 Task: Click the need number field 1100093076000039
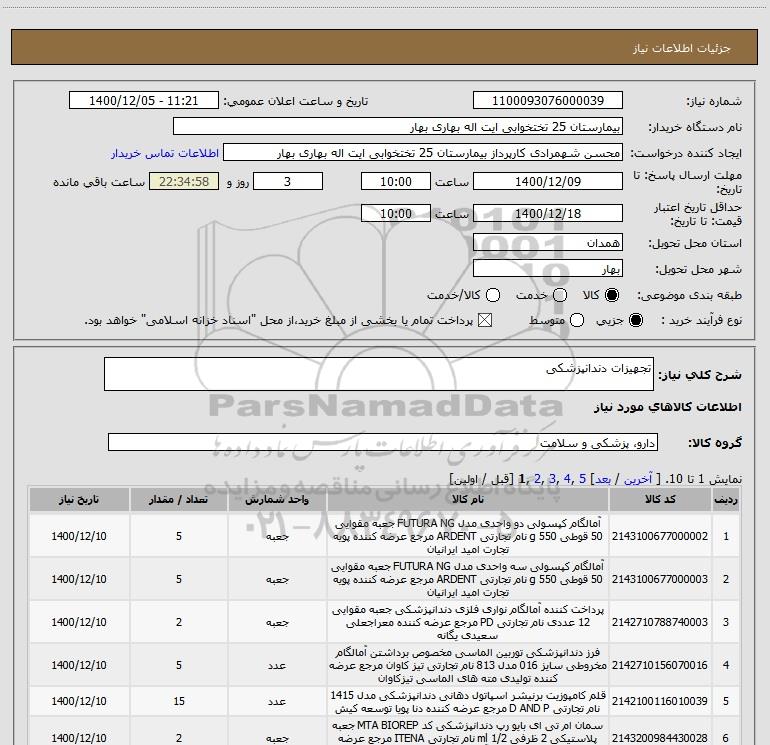[x=548, y=101]
